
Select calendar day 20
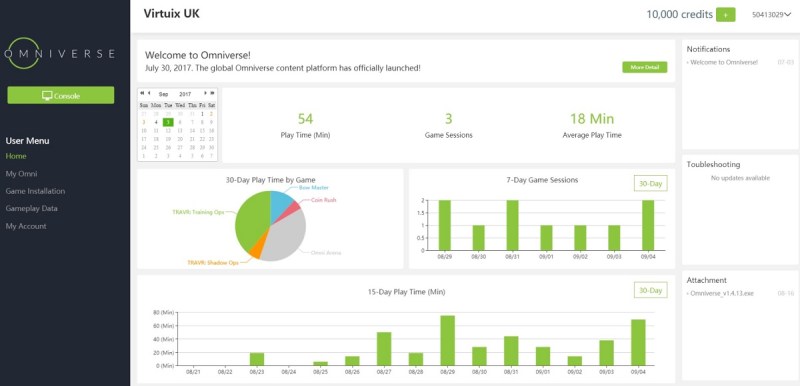180,139
